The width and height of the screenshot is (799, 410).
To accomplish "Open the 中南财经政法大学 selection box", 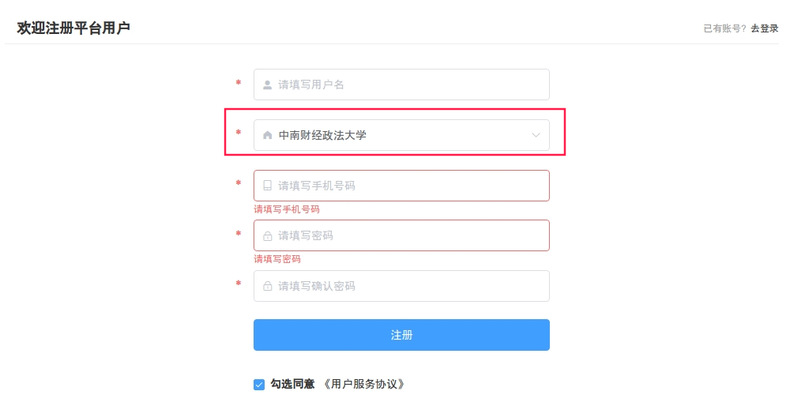I will pos(400,135).
